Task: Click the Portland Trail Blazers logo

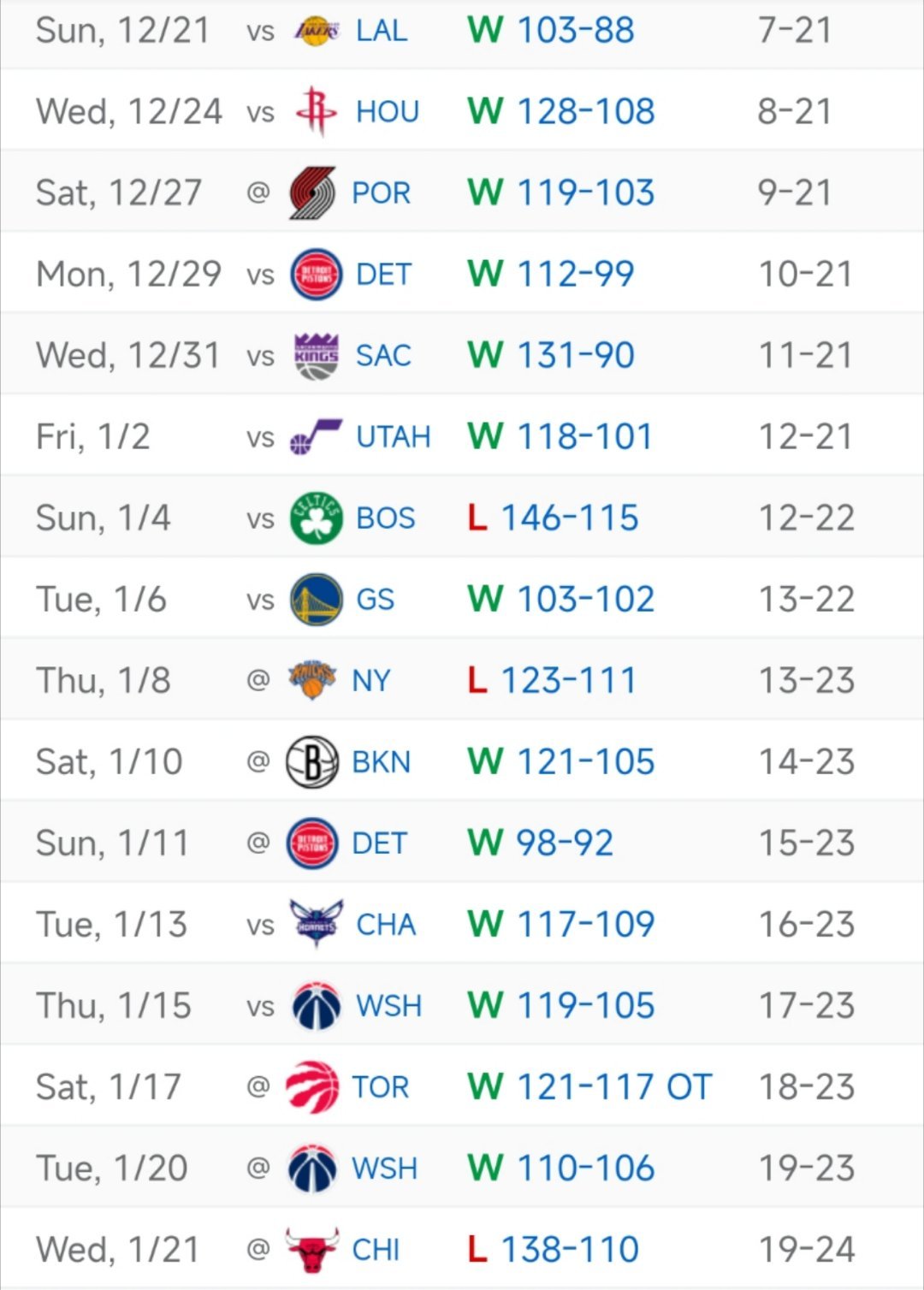Action: (x=311, y=193)
